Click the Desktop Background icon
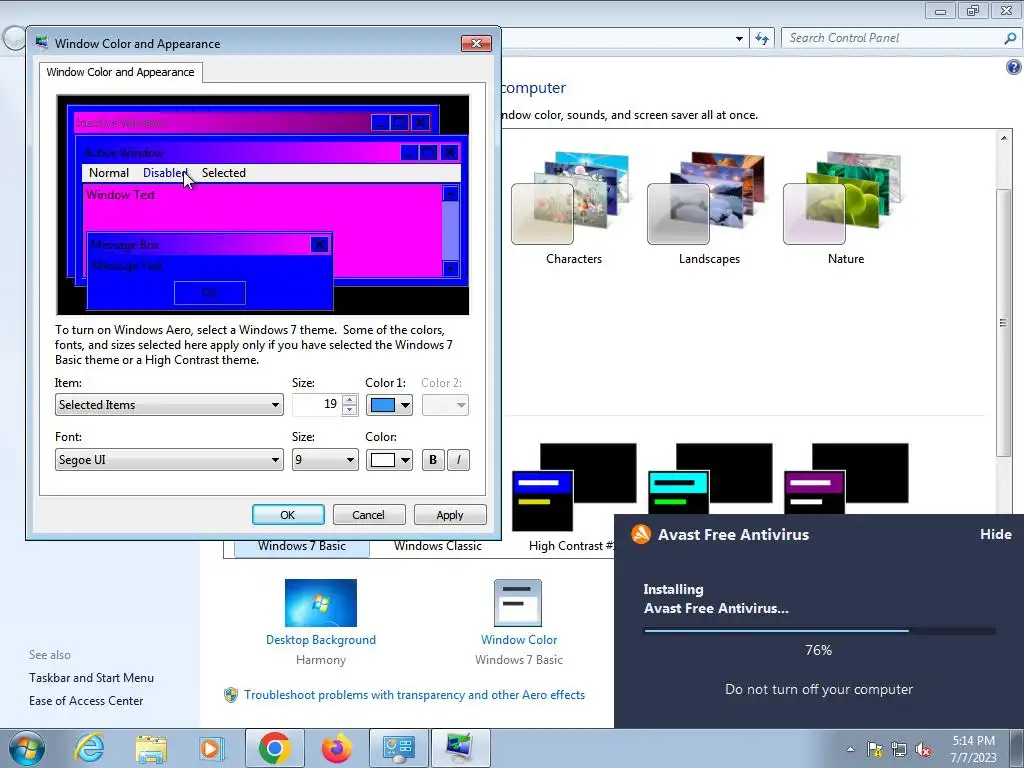The height and width of the screenshot is (768, 1024). [321, 603]
